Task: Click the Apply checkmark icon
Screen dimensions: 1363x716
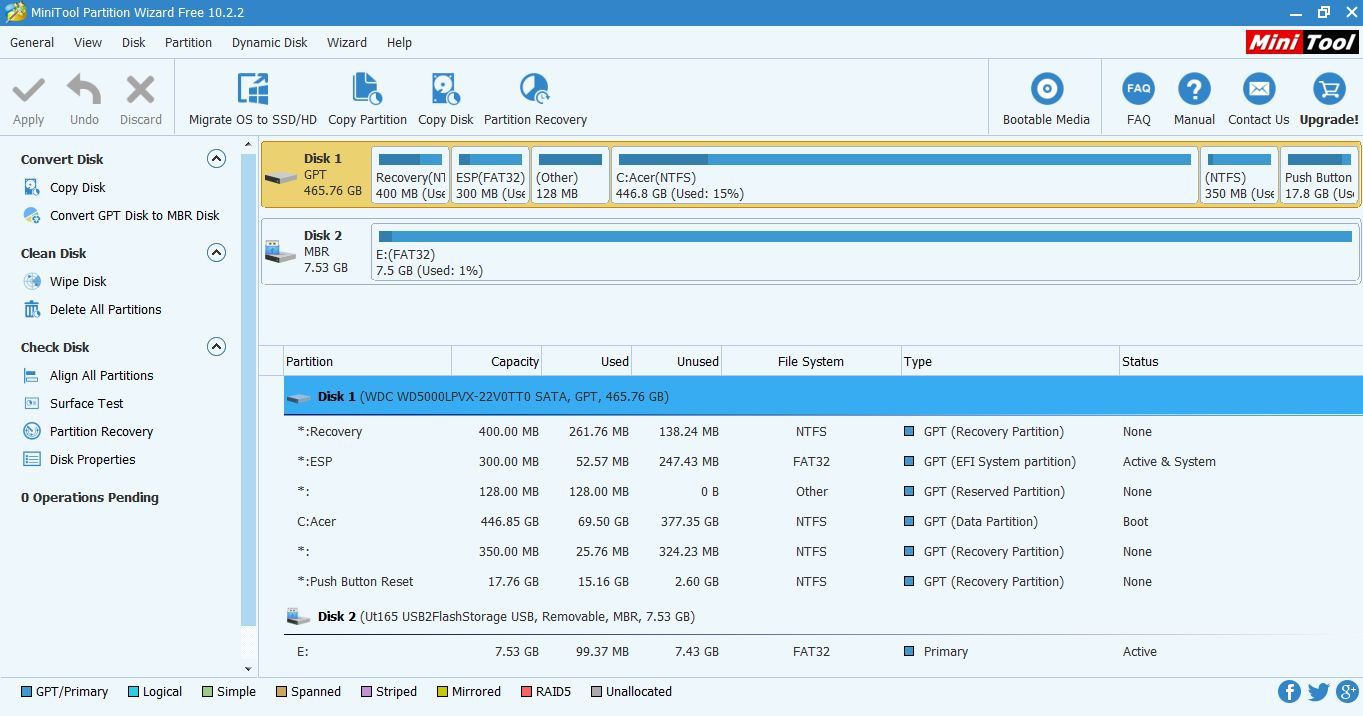Action: point(28,89)
